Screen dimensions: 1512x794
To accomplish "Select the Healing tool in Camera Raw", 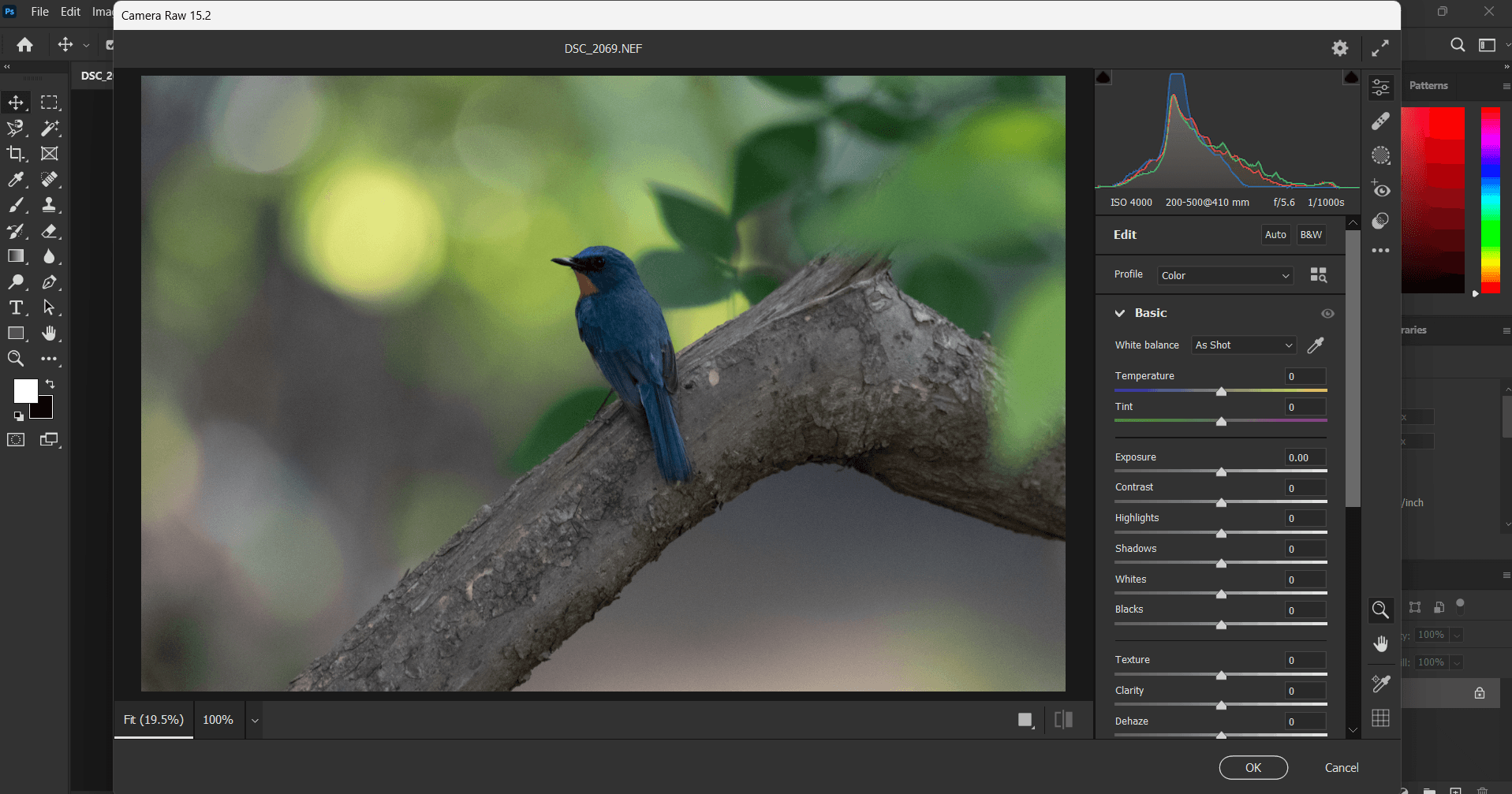I will tap(1380, 121).
